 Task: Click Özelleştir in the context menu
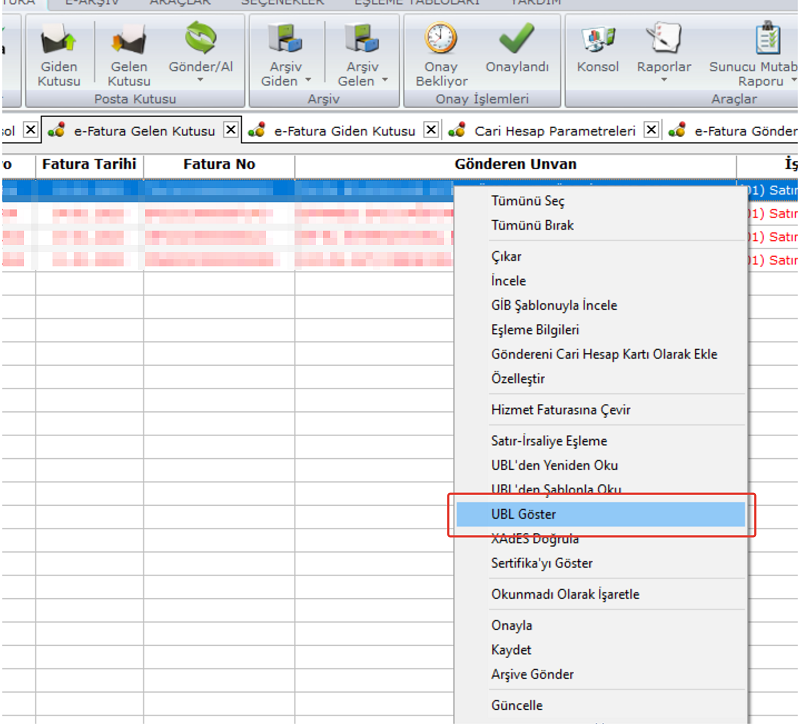click(601, 379)
